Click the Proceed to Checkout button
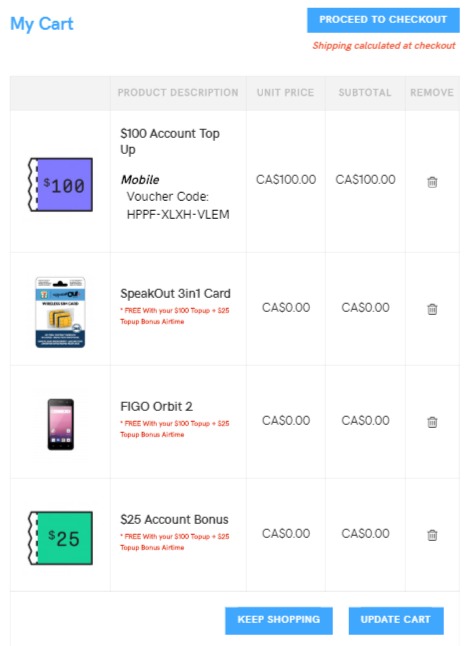This screenshot has height=646, width=465. click(383, 20)
